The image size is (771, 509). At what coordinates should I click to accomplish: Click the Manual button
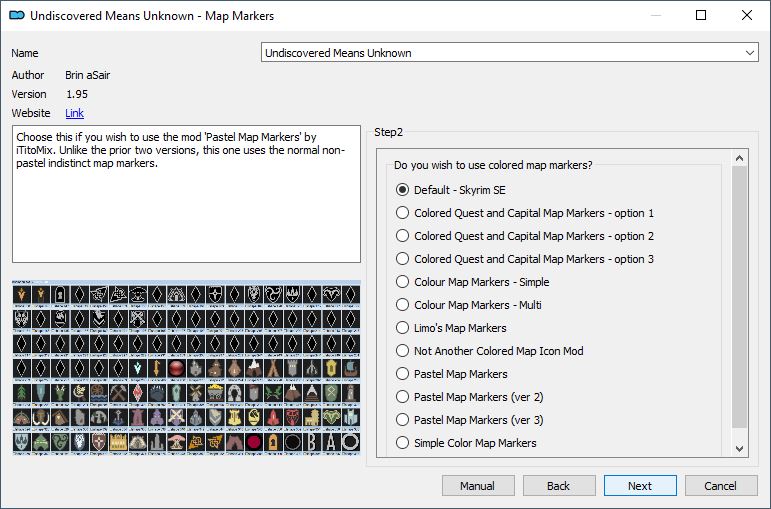point(478,486)
